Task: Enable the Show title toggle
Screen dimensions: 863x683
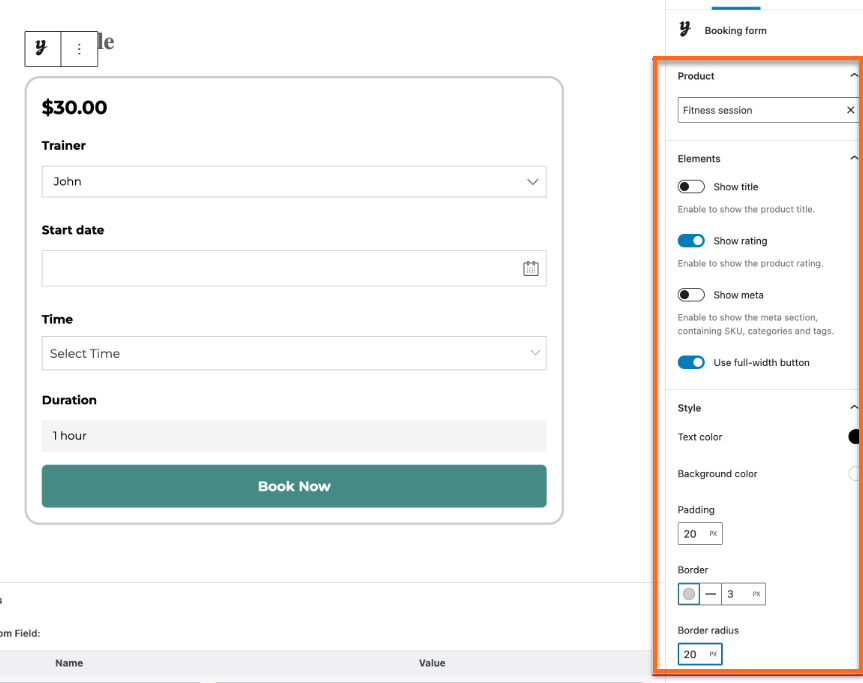Action: 690,186
